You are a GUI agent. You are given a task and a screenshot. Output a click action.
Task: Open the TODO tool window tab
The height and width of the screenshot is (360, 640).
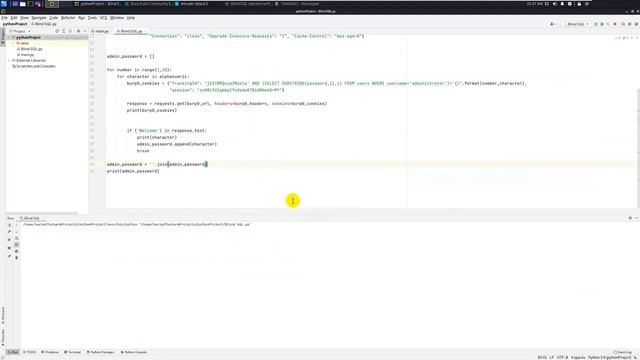[29, 352]
